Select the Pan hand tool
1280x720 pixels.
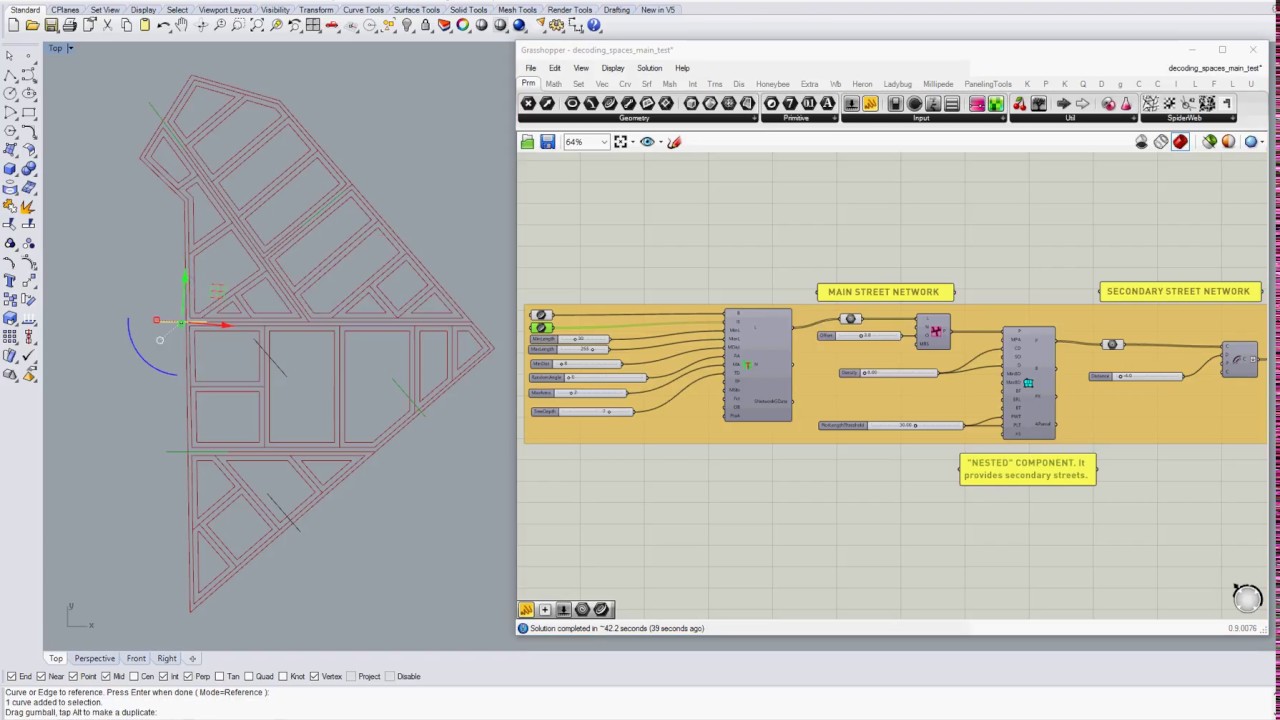click(182, 26)
